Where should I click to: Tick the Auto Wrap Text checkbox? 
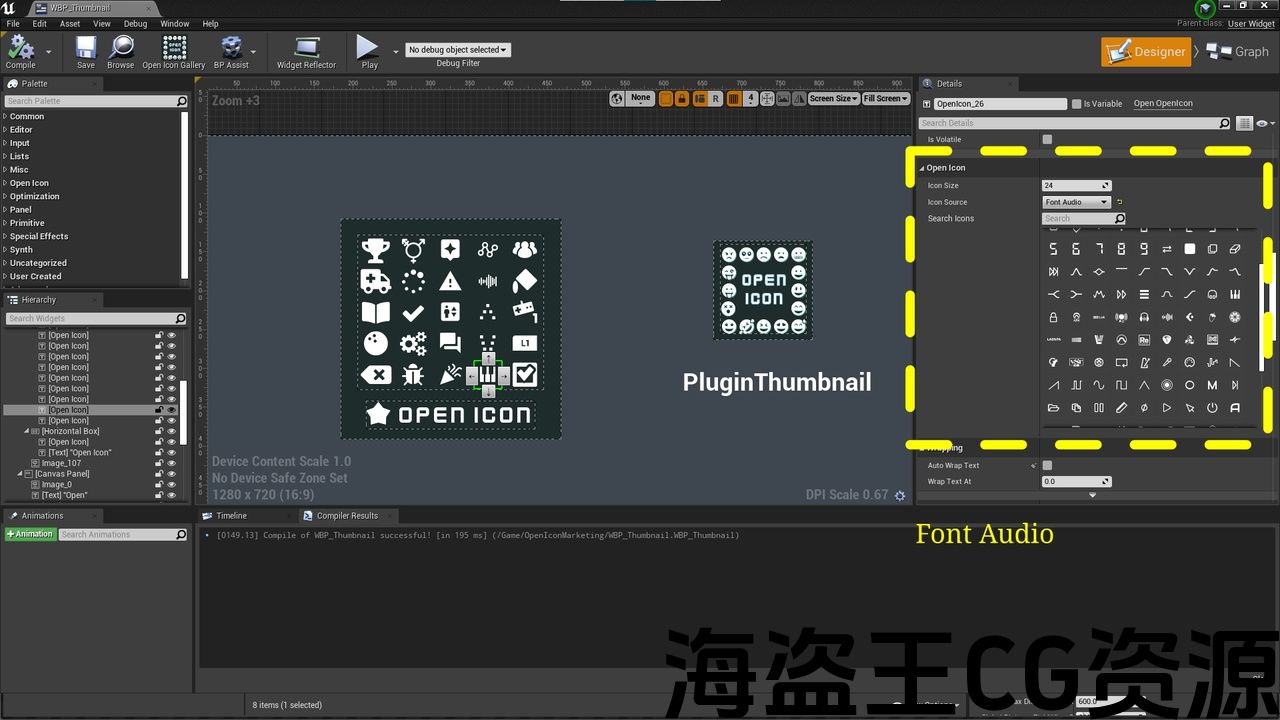[1047, 466]
